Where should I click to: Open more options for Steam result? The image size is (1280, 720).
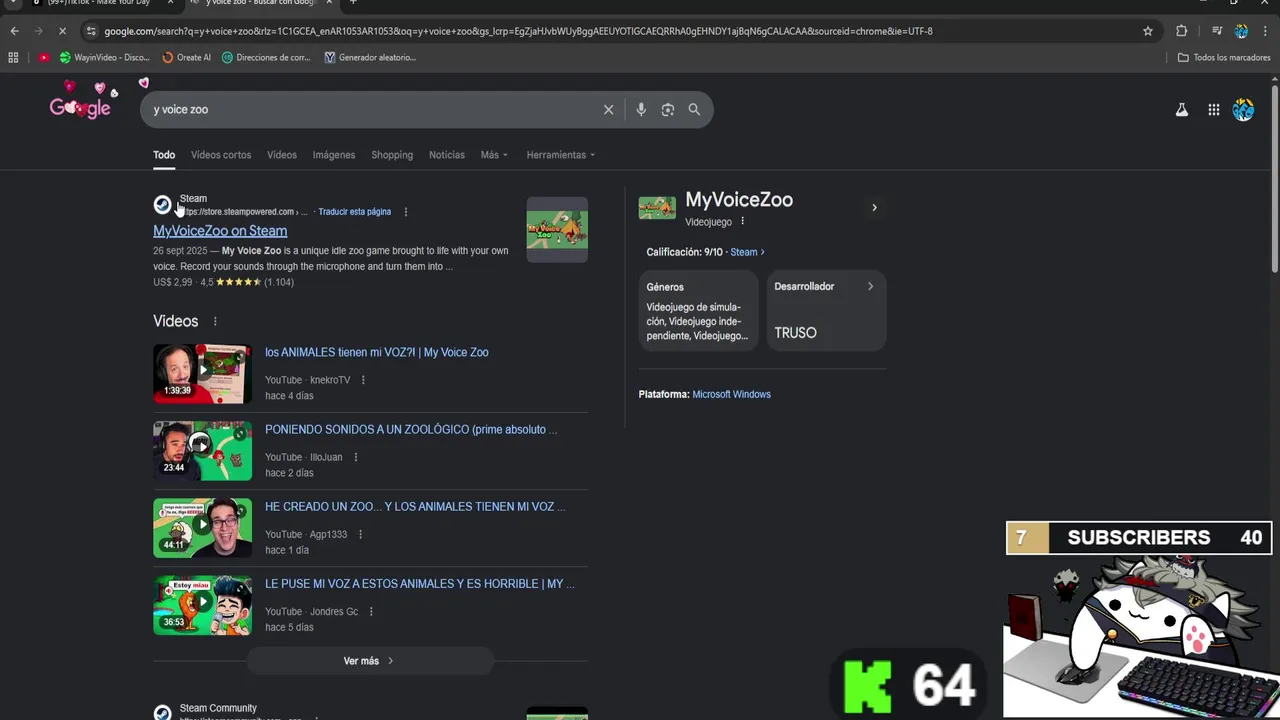pyautogui.click(x=405, y=212)
